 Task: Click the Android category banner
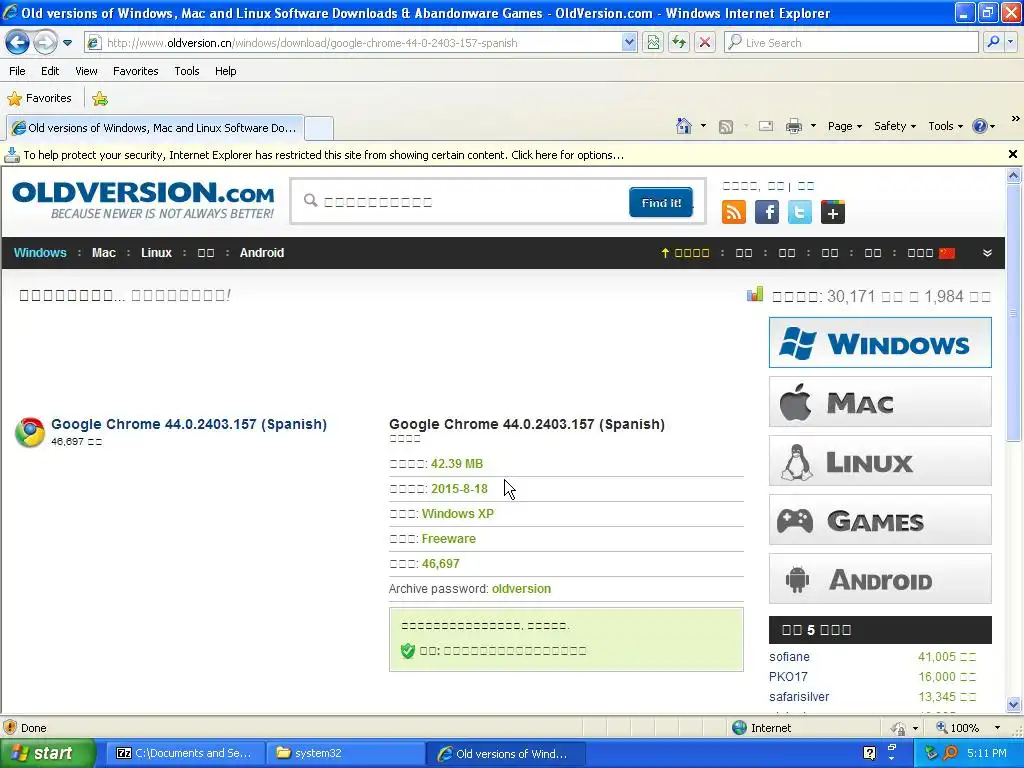(x=880, y=579)
